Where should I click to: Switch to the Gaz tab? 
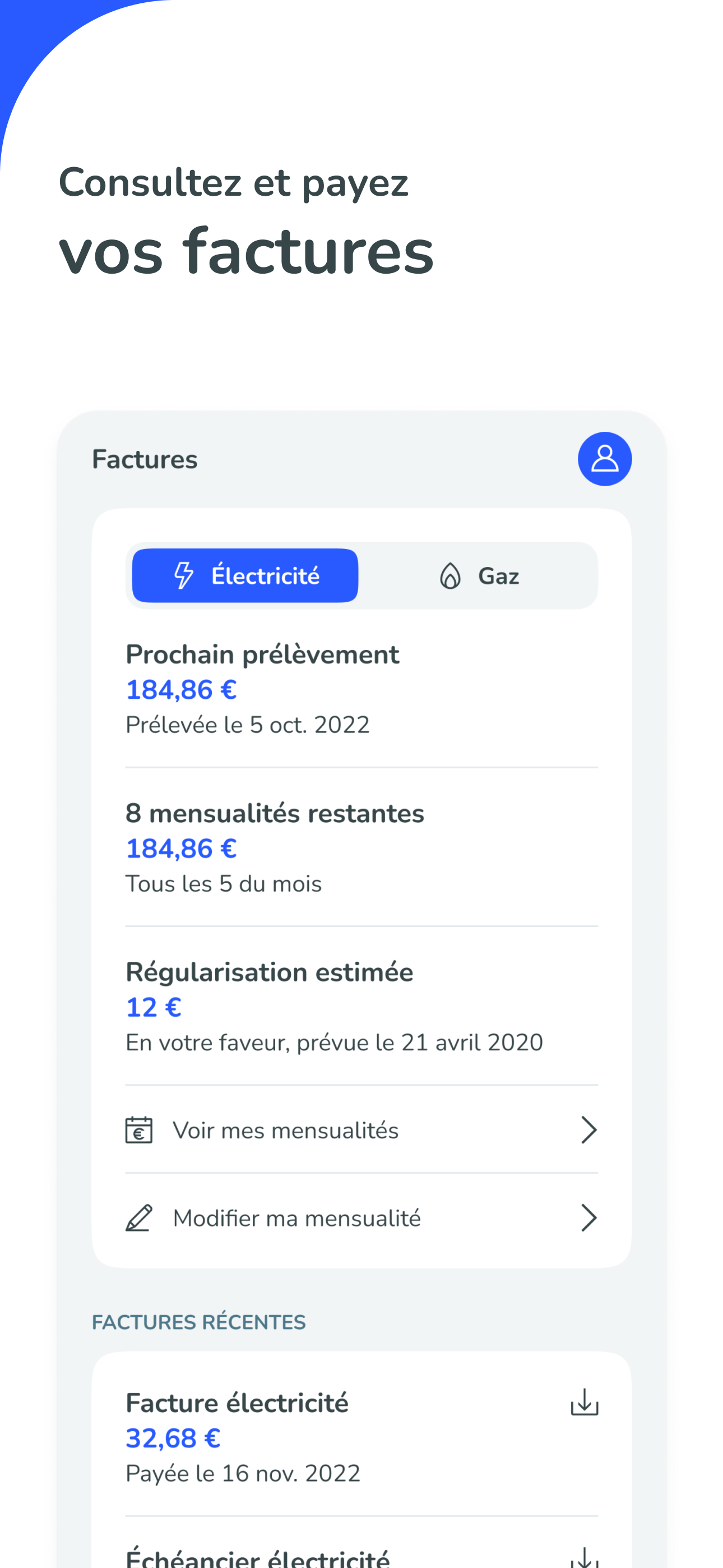tap(479, 576)
